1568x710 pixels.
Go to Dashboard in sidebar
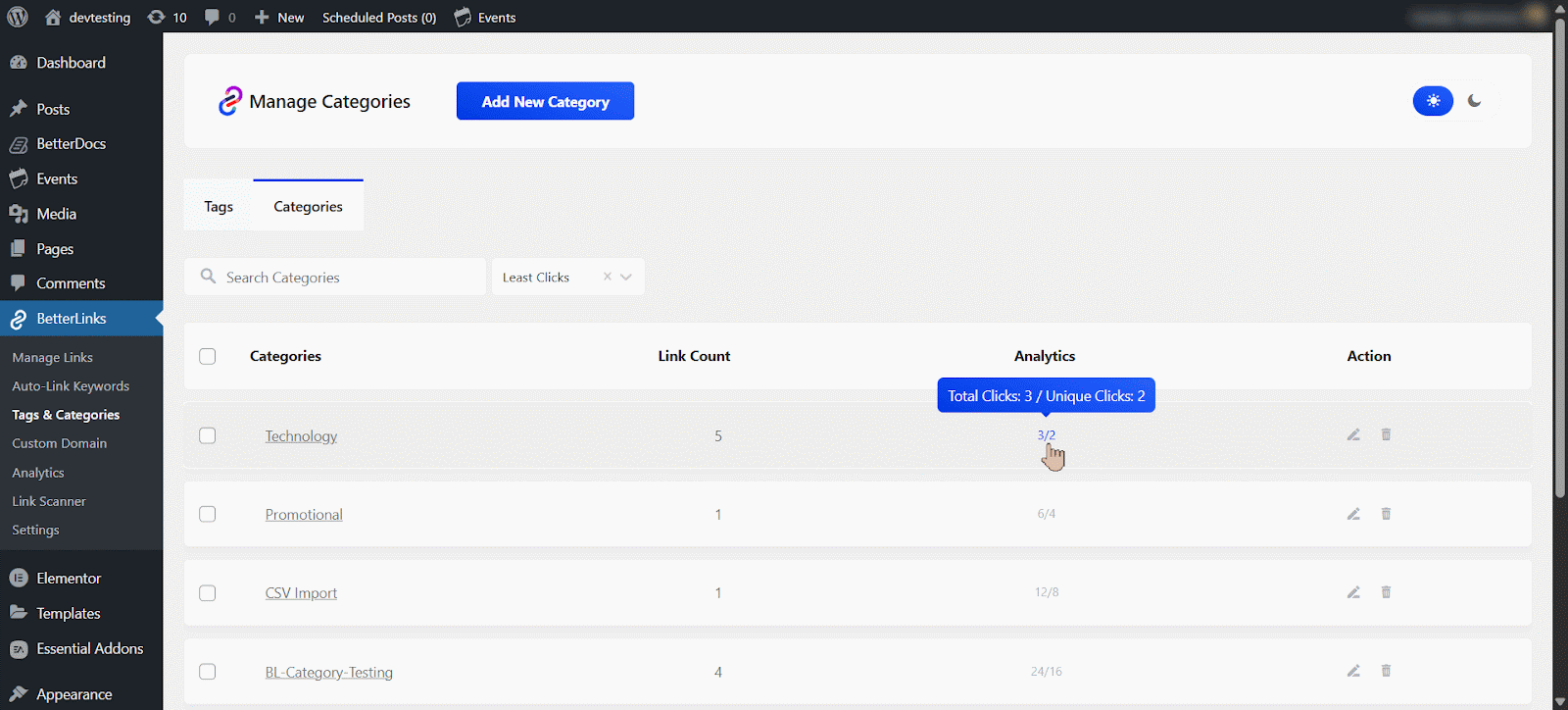pos(81,63)
